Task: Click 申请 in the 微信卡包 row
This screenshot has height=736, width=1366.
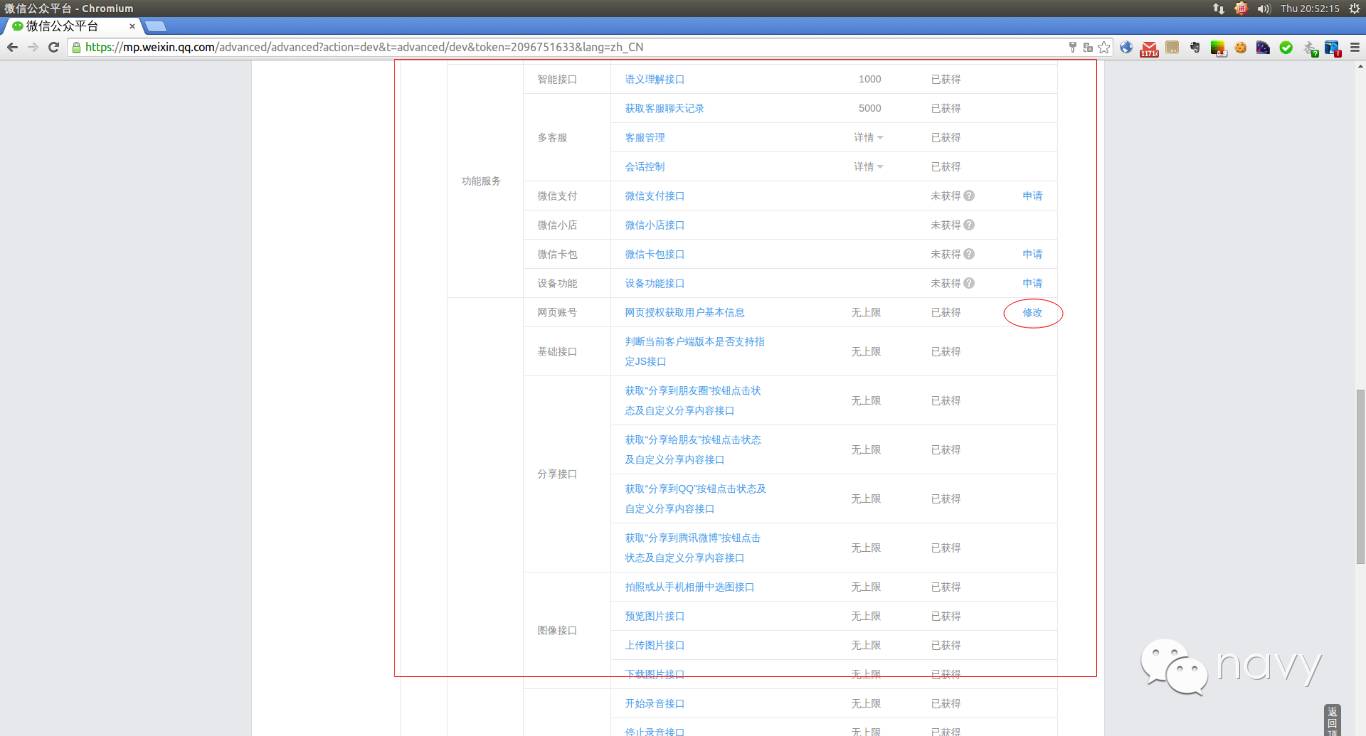Action: (1032, 254)
